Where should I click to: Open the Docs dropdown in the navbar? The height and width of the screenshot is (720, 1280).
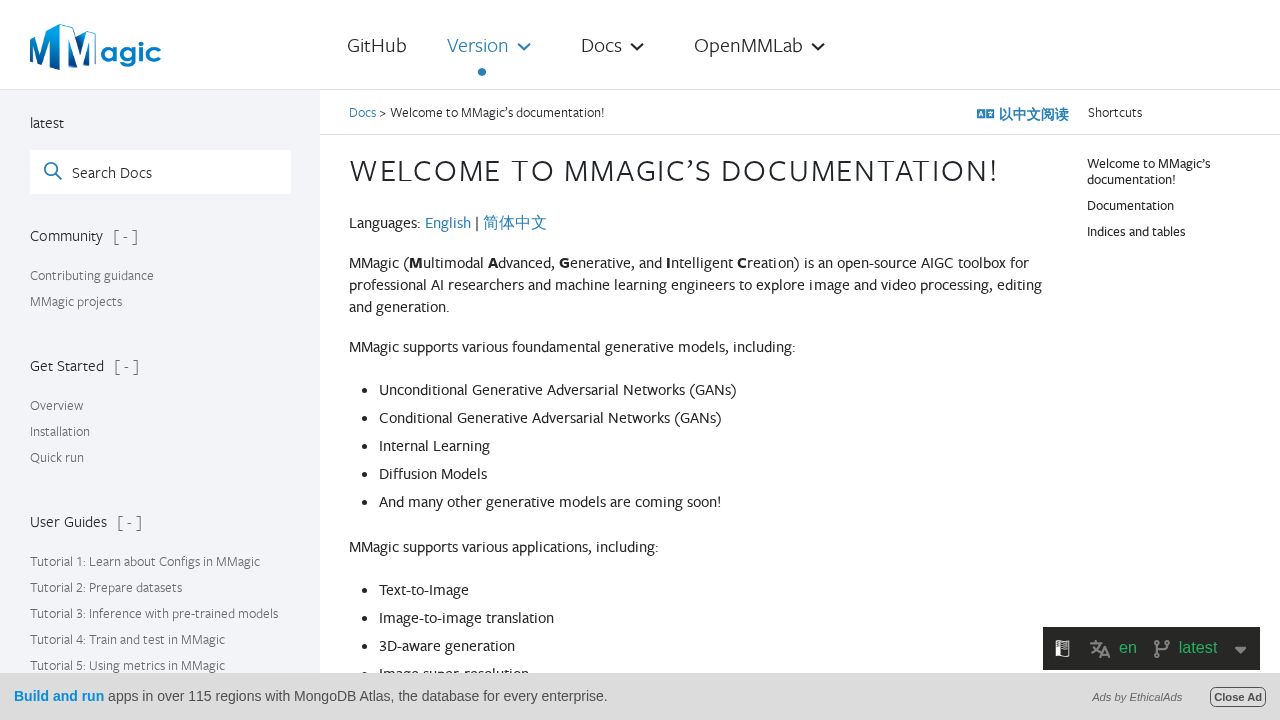612,46
